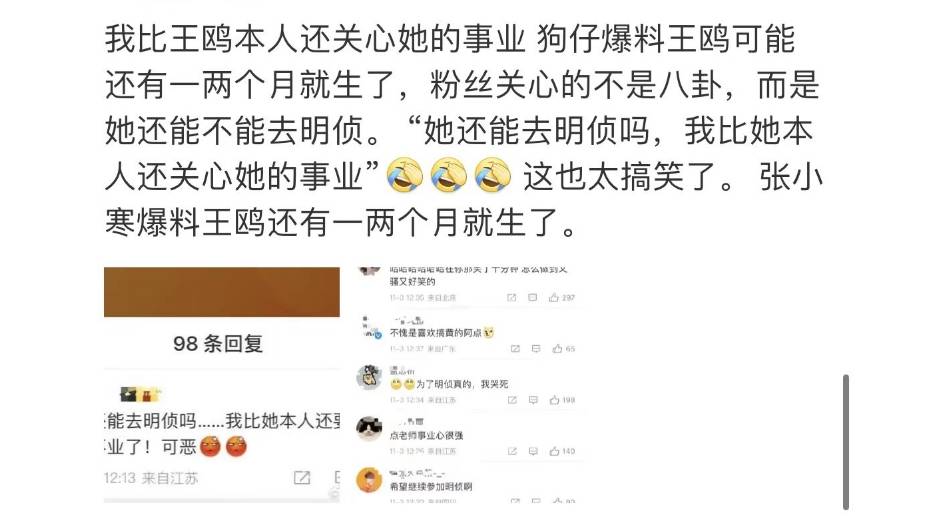Screen dimensions: 932x522
Task: Open the orange avatar of '希望继续参加明侦啊' commenter
Action: [369, 480]
